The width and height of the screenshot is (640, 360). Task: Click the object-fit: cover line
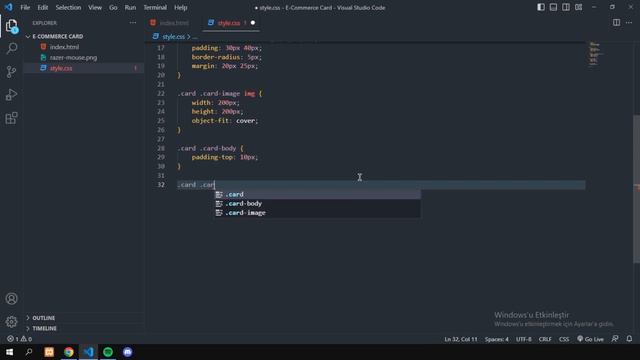[224, 121]
